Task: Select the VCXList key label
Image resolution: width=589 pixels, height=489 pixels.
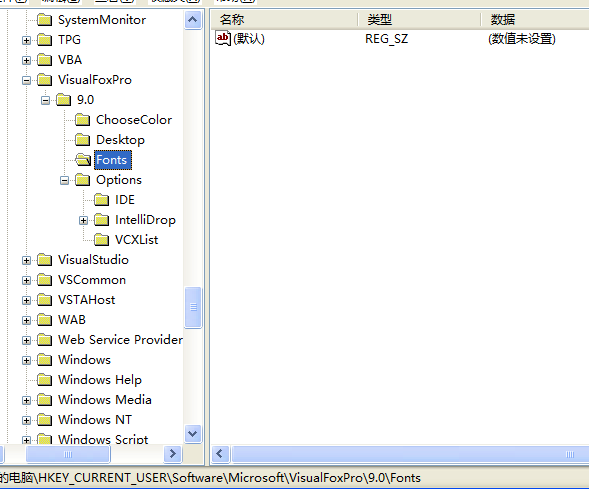Action: [136, 240]
